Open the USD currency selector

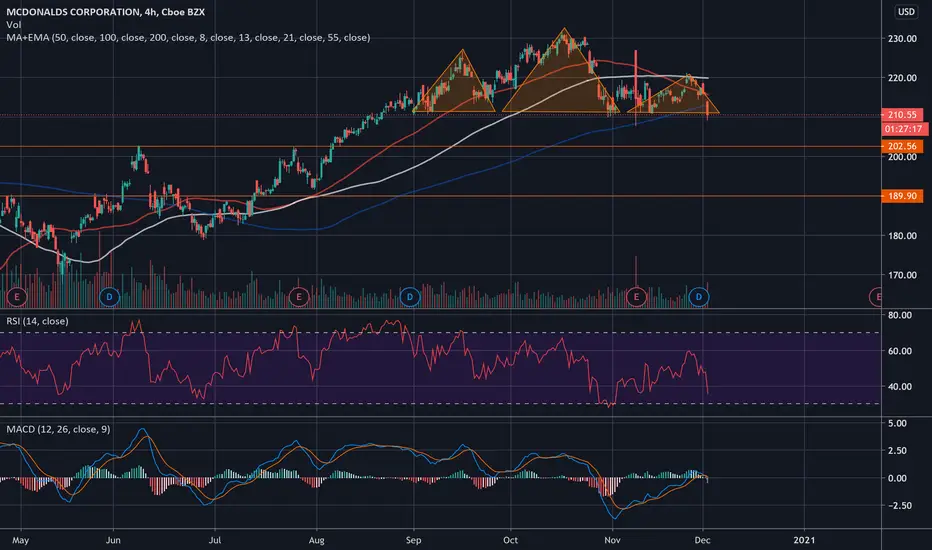pyautogui.click(x=906, y=12)
